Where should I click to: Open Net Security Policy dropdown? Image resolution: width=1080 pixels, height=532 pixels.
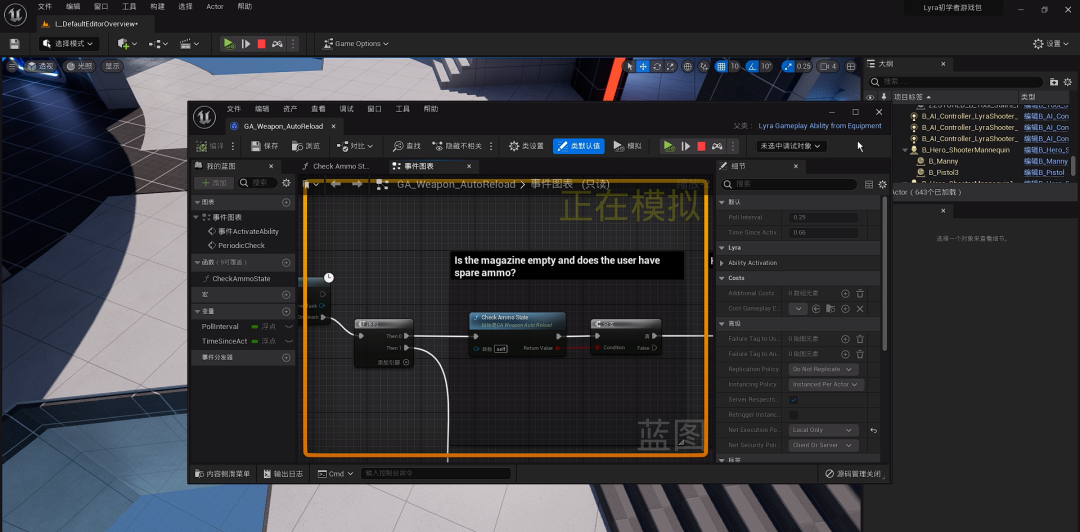coord(823,445)
